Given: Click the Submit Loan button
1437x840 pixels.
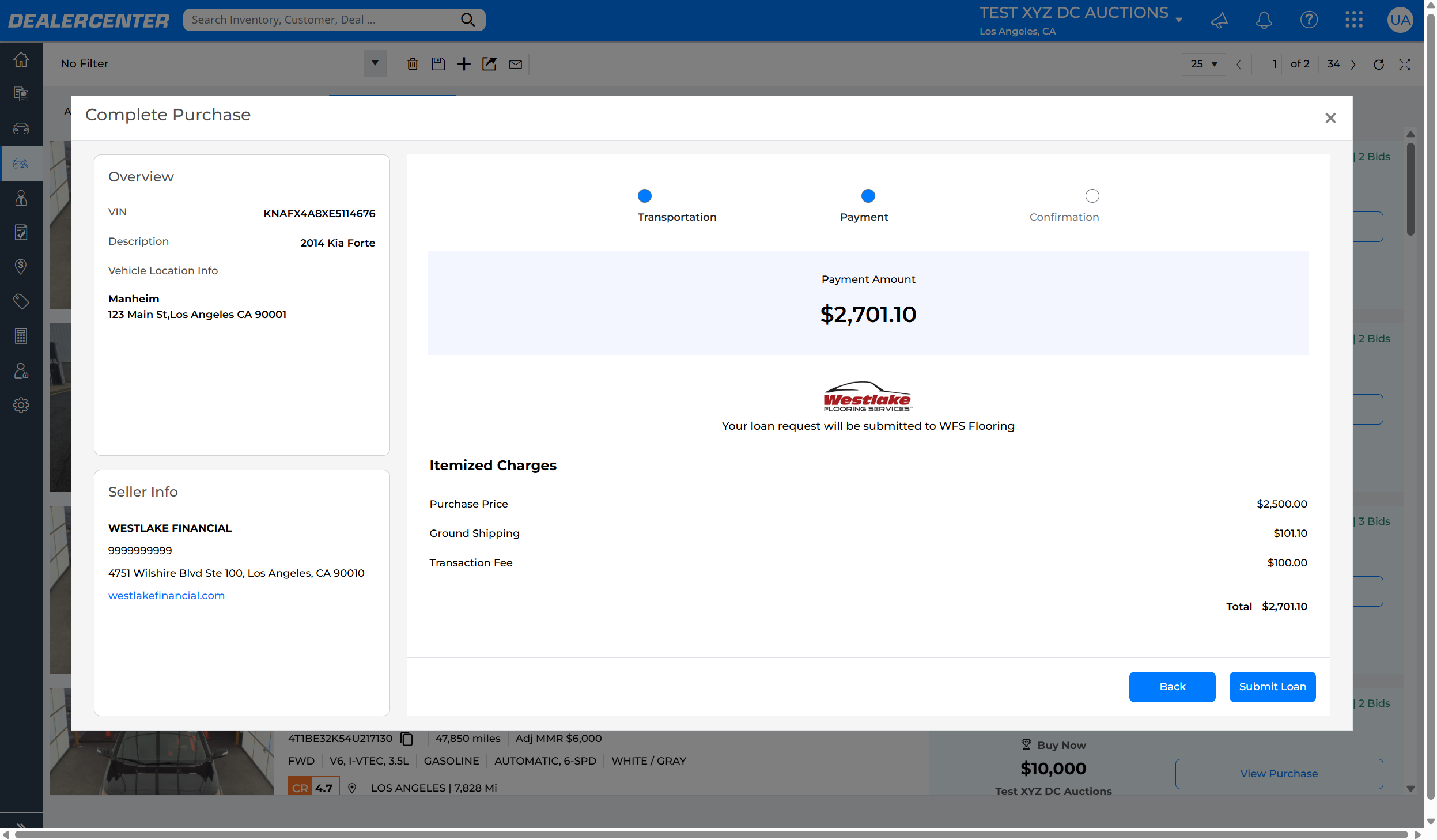Looking at the screenshot, I should point(1272,687).
